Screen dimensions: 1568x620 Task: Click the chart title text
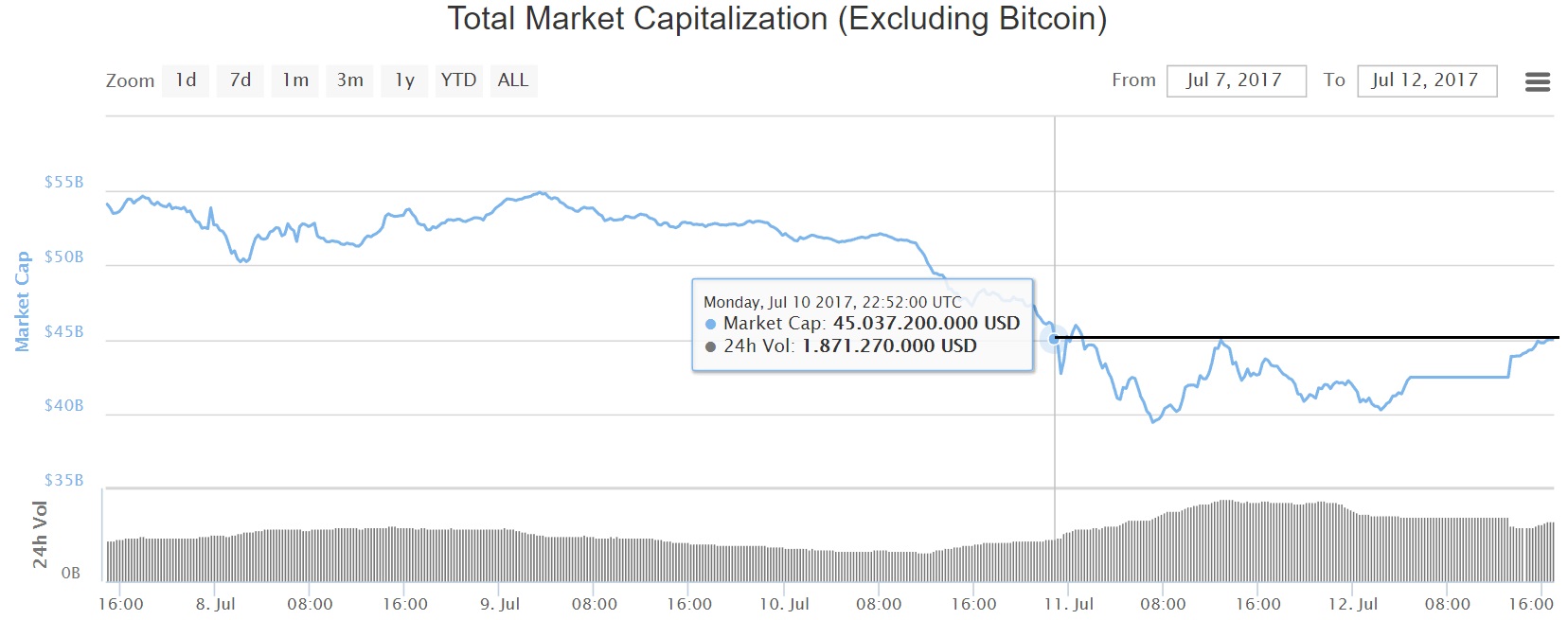pyautogui.click(x=776, y=19)
